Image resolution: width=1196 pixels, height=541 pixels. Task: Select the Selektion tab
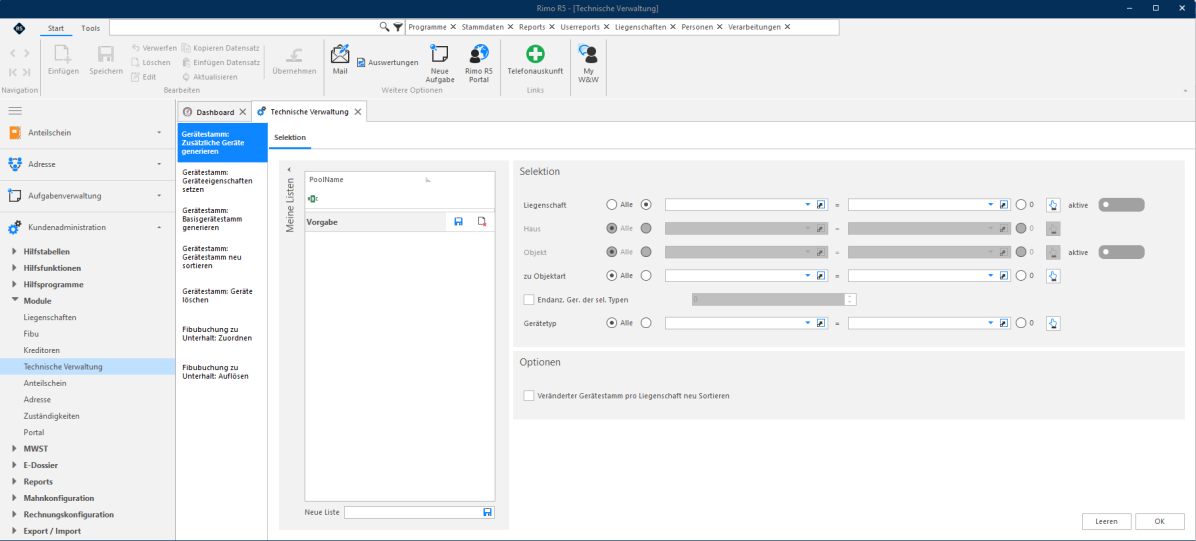click(x=290, y=137)
